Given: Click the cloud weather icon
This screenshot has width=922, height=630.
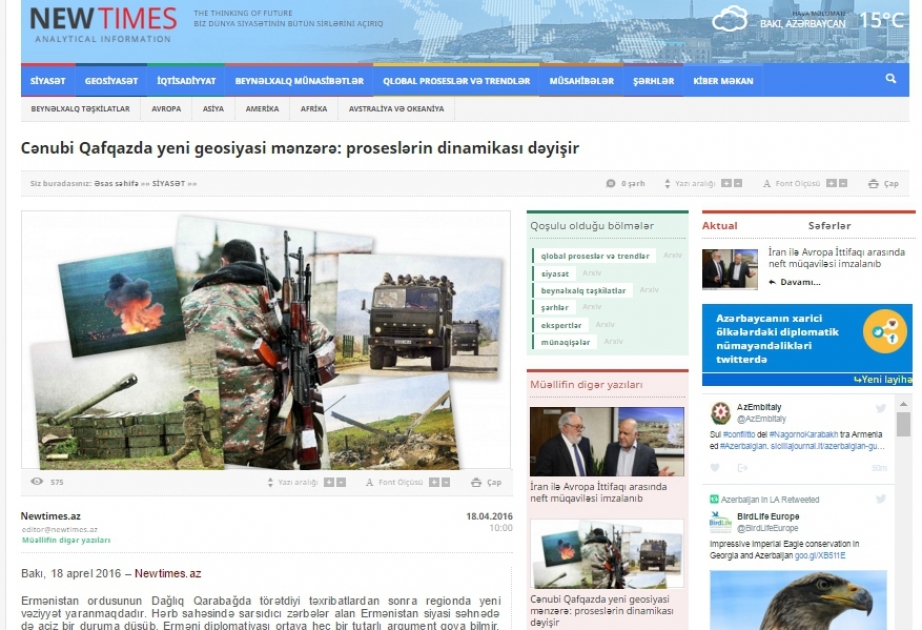Looking at the screenshot, I should (730, 18).
